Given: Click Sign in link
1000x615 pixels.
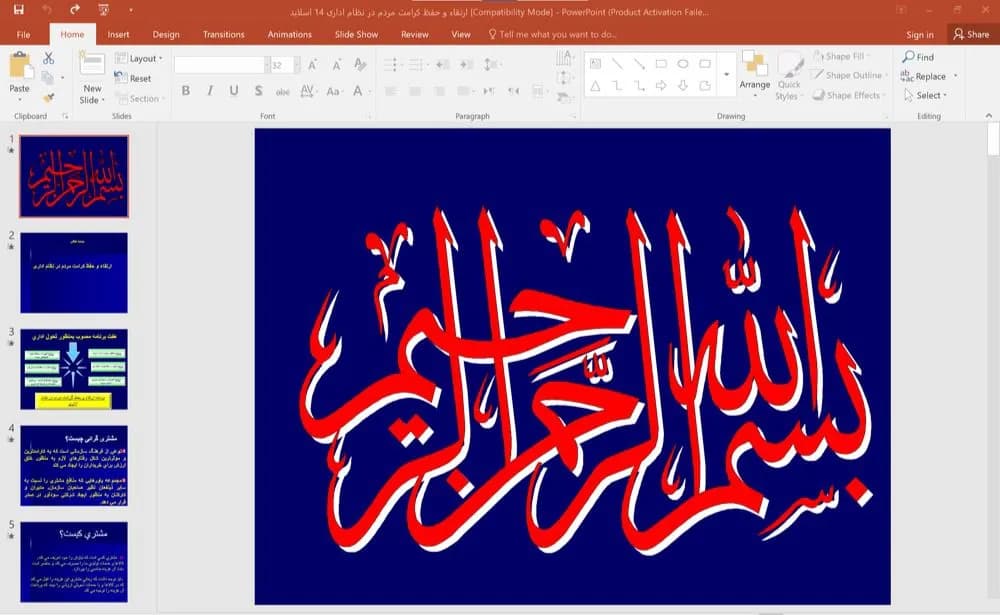Looking at the screenshot, I should click(920, 34).
